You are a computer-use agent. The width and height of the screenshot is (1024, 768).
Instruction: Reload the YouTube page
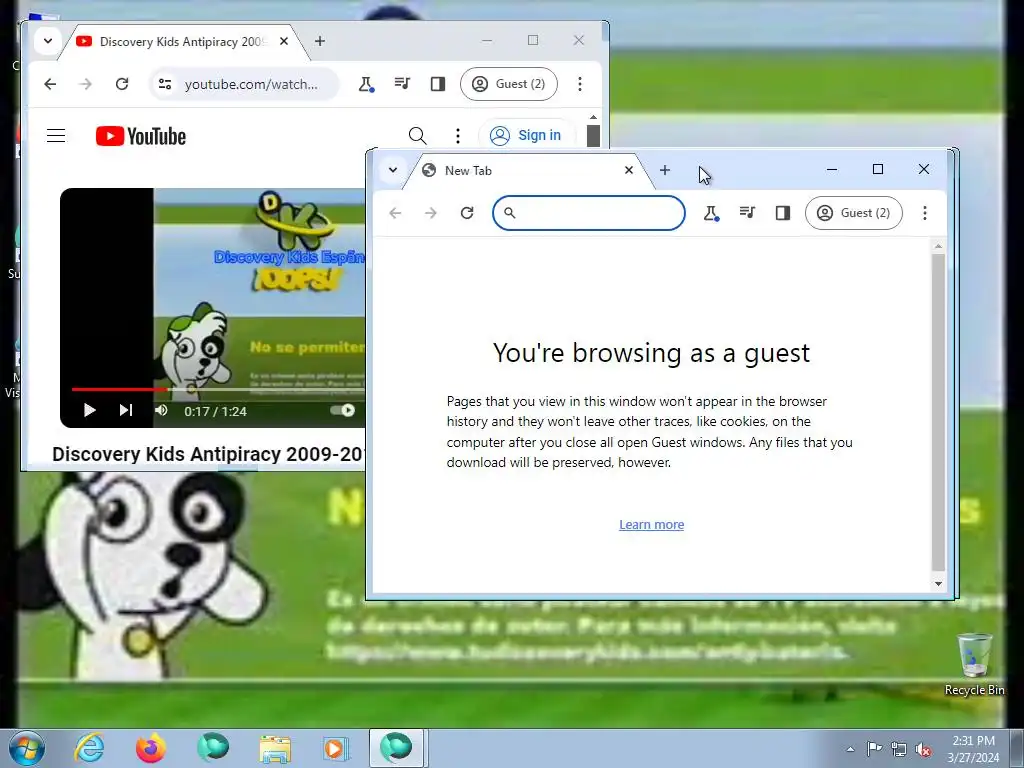click(122, 84)
